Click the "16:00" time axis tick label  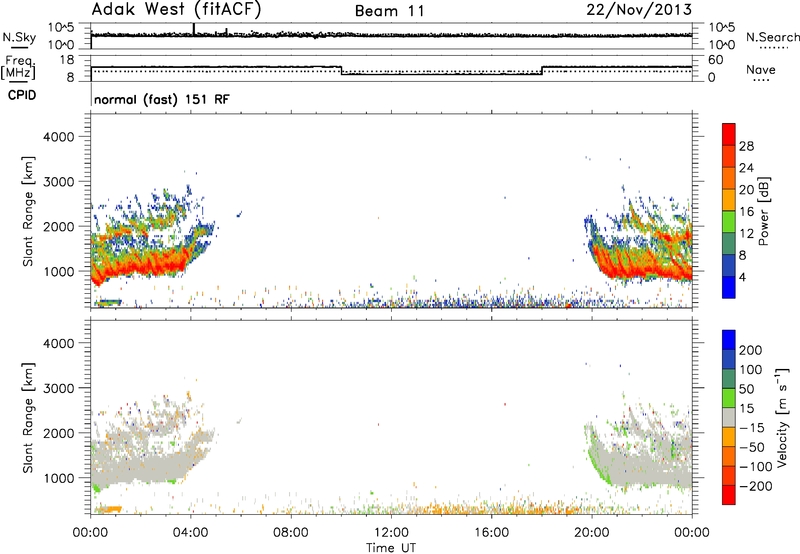491,533
